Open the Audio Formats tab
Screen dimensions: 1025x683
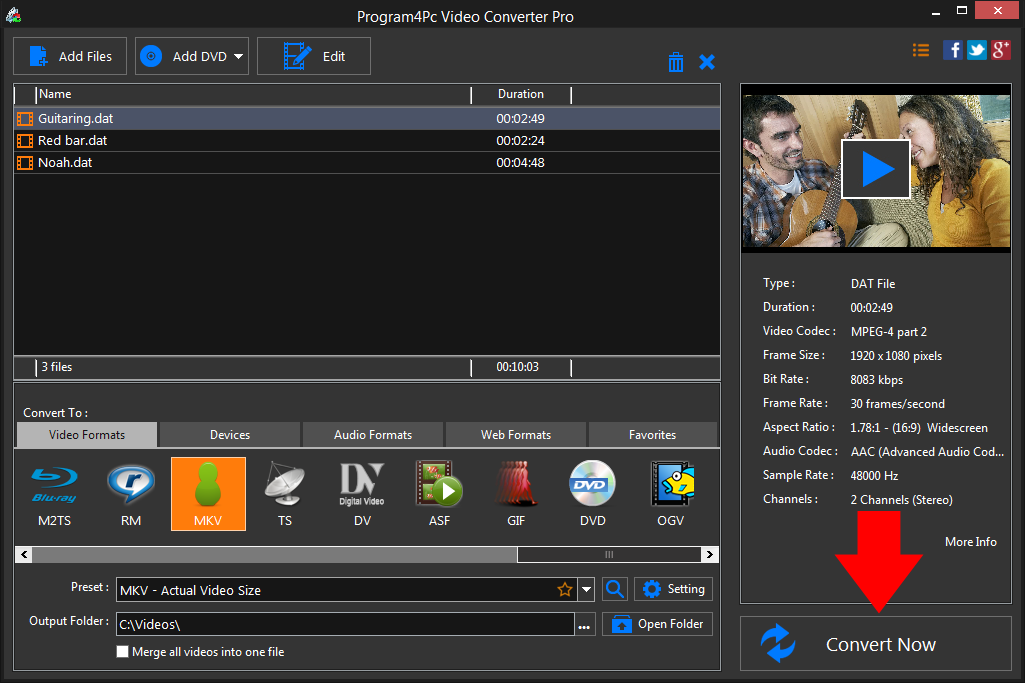[373, 435]
